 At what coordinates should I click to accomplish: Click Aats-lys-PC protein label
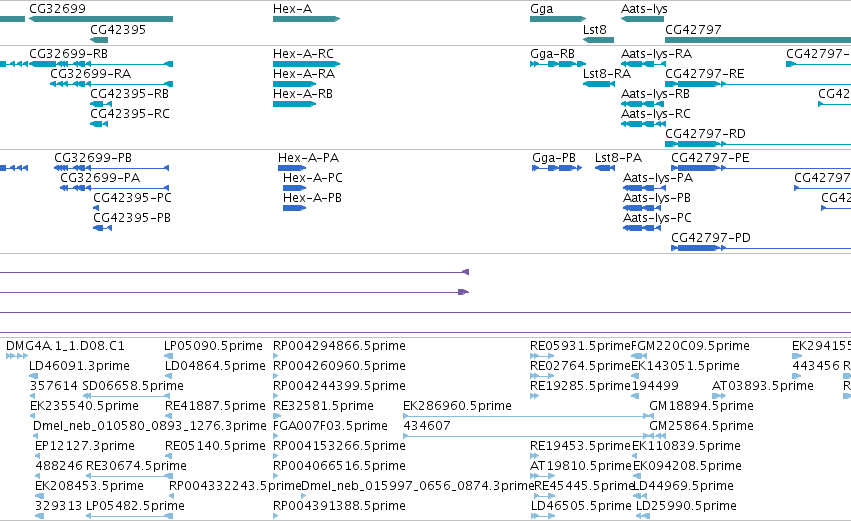coord(657,218)
